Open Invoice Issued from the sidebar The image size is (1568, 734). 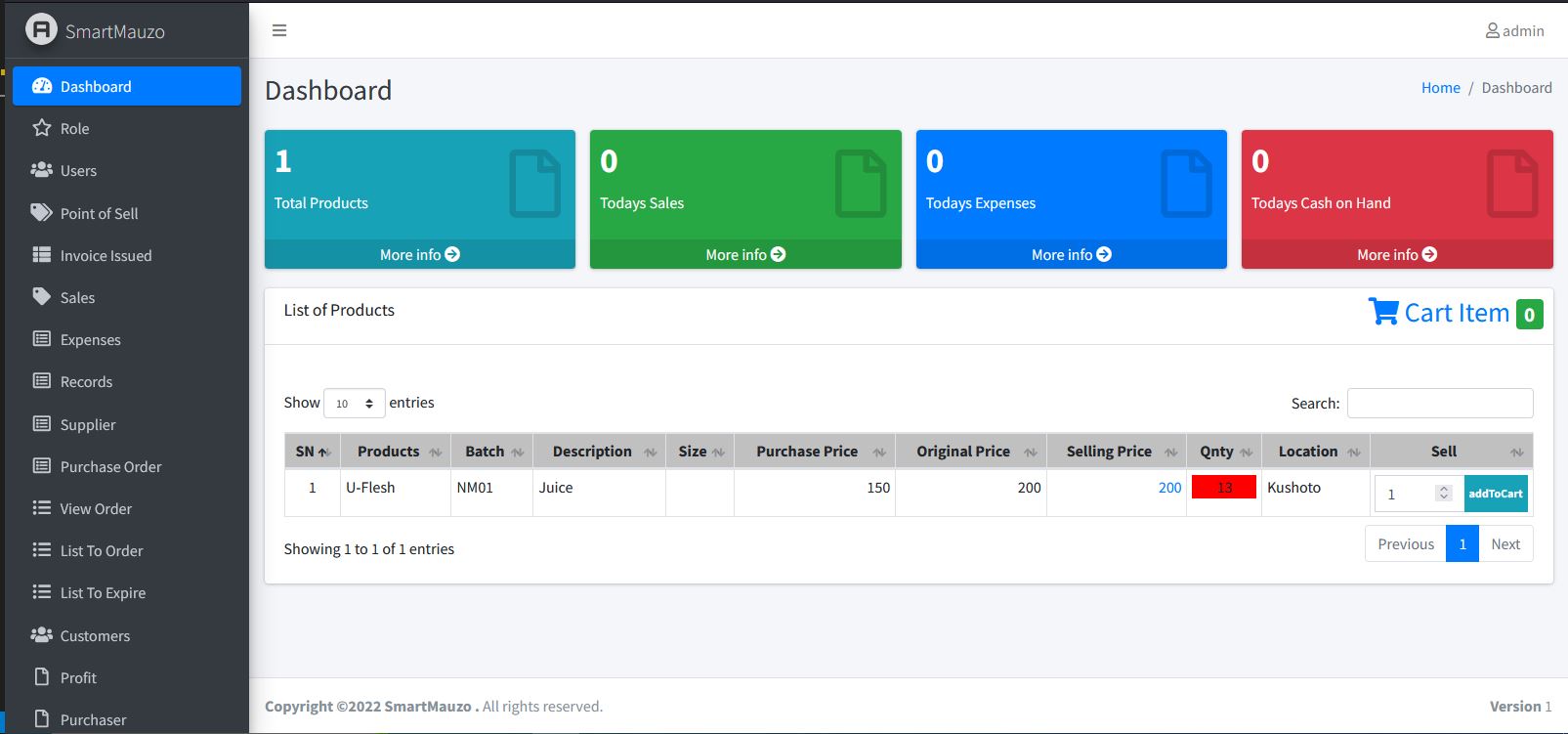click(x=106, y=256)
